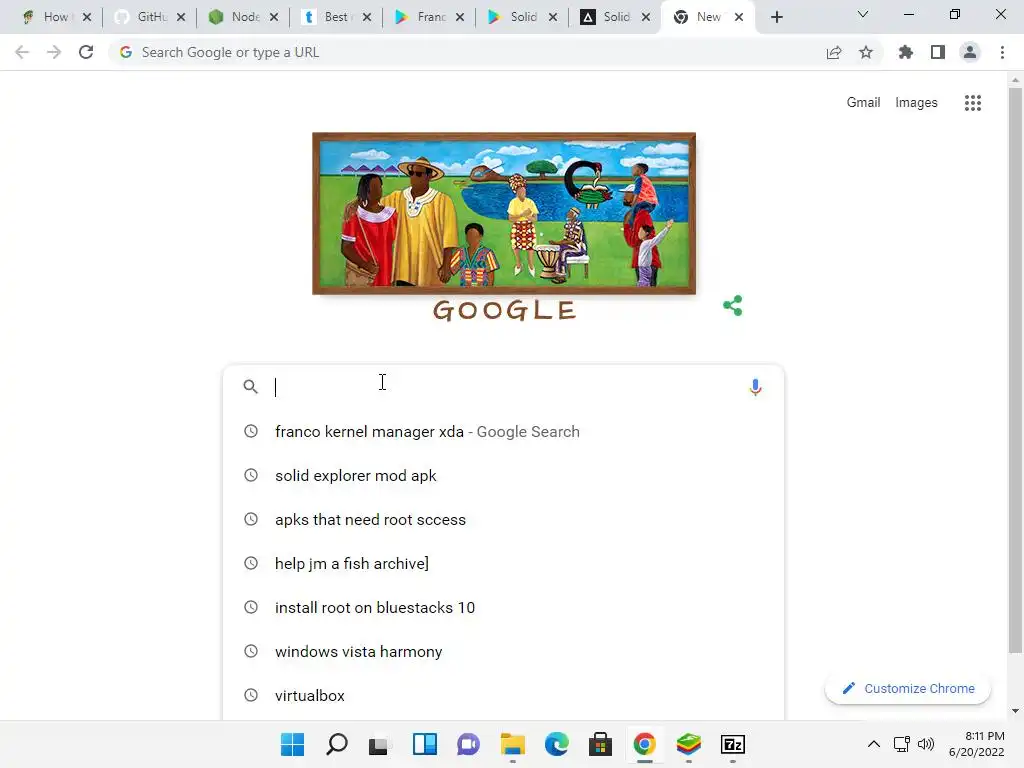Open the Chat app on taskbar

click(468, 744)
